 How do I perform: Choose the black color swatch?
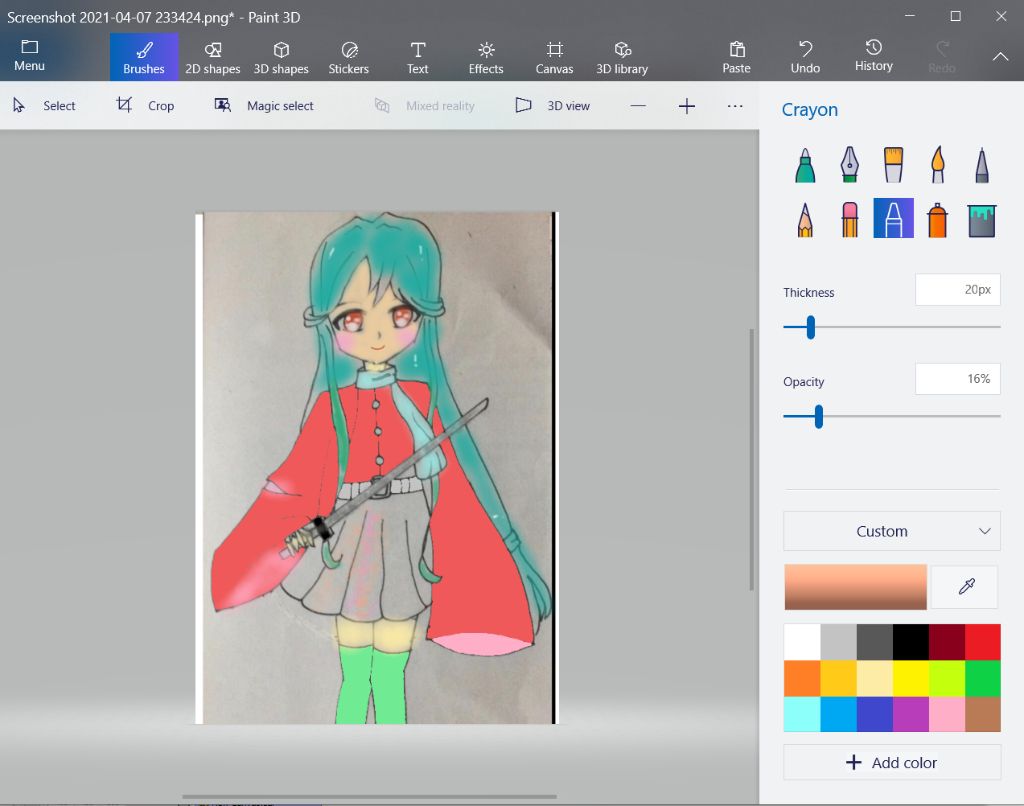click(910, 642)
